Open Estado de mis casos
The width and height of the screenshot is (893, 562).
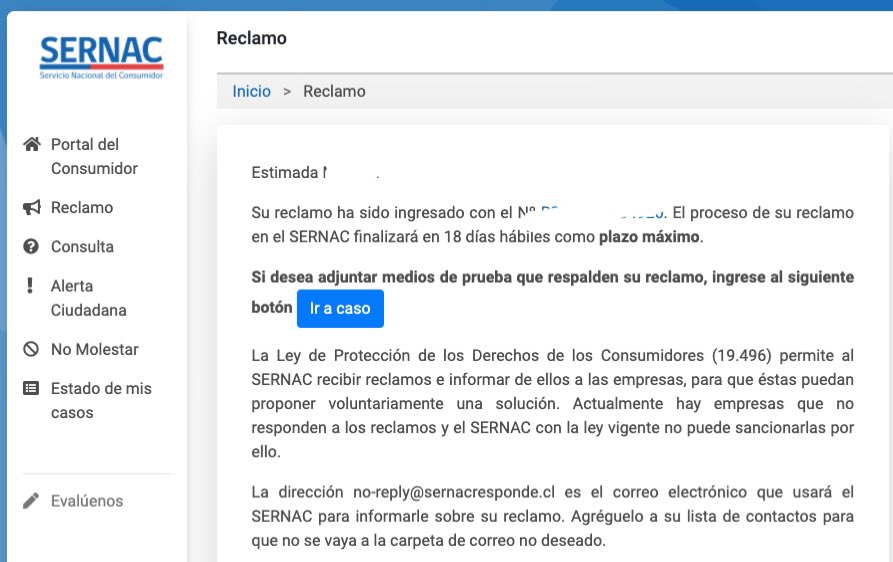click(101, 400)
